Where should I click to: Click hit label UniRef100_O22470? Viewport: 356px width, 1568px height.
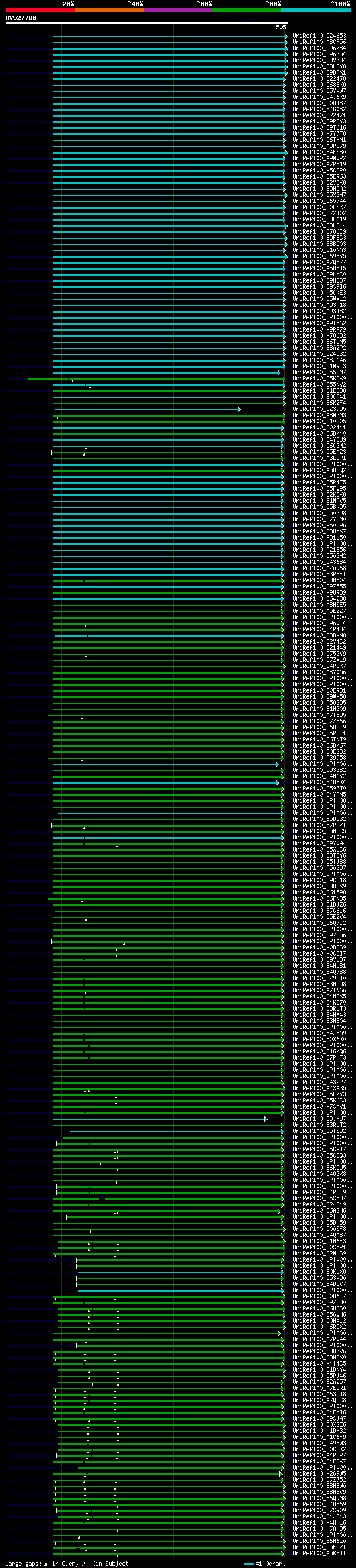click(319, 78)
